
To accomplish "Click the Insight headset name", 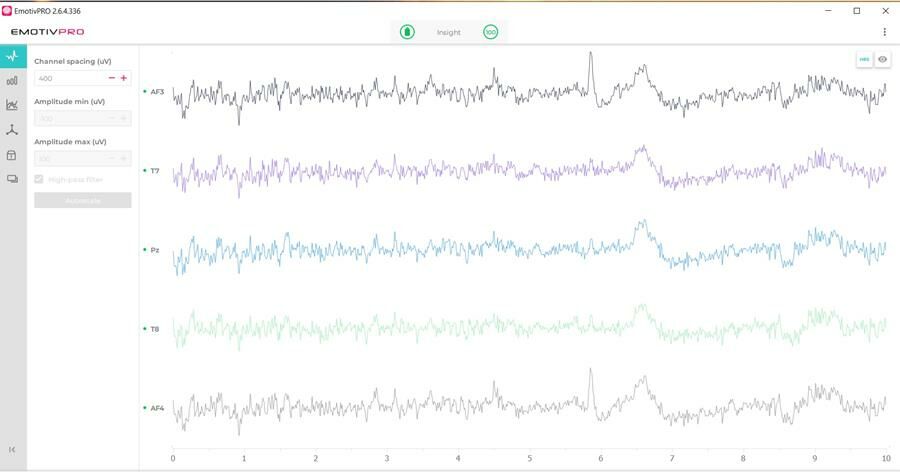I will click(x=449, y=32).
